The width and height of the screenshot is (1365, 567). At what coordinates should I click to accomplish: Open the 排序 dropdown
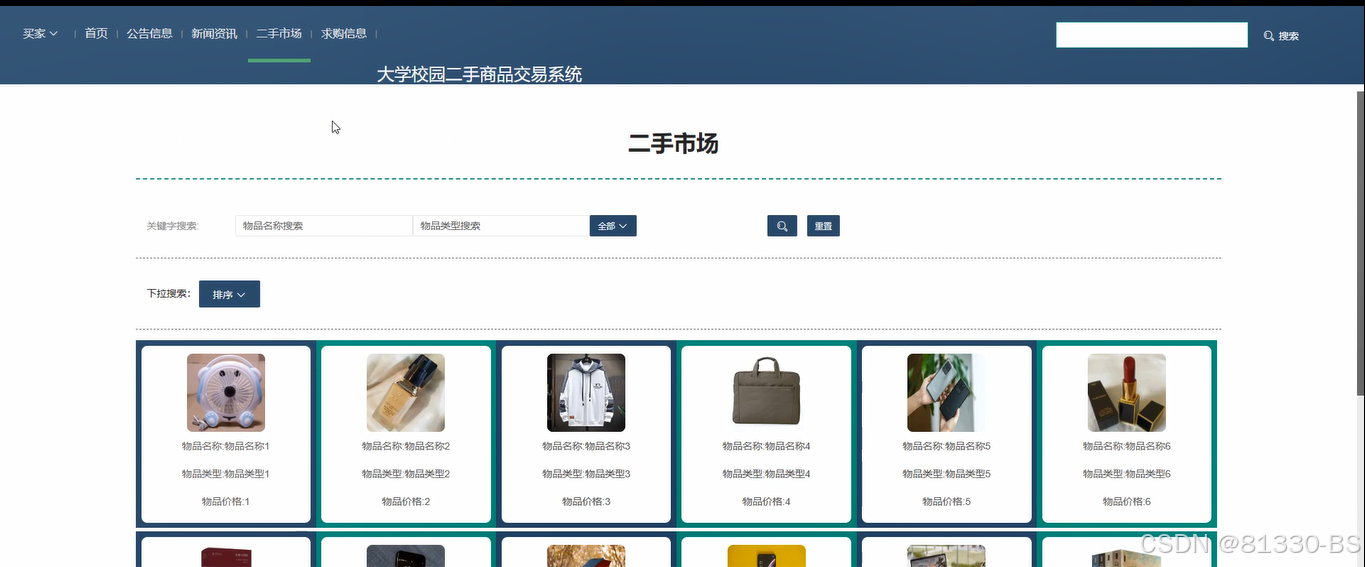coord(229,294)
